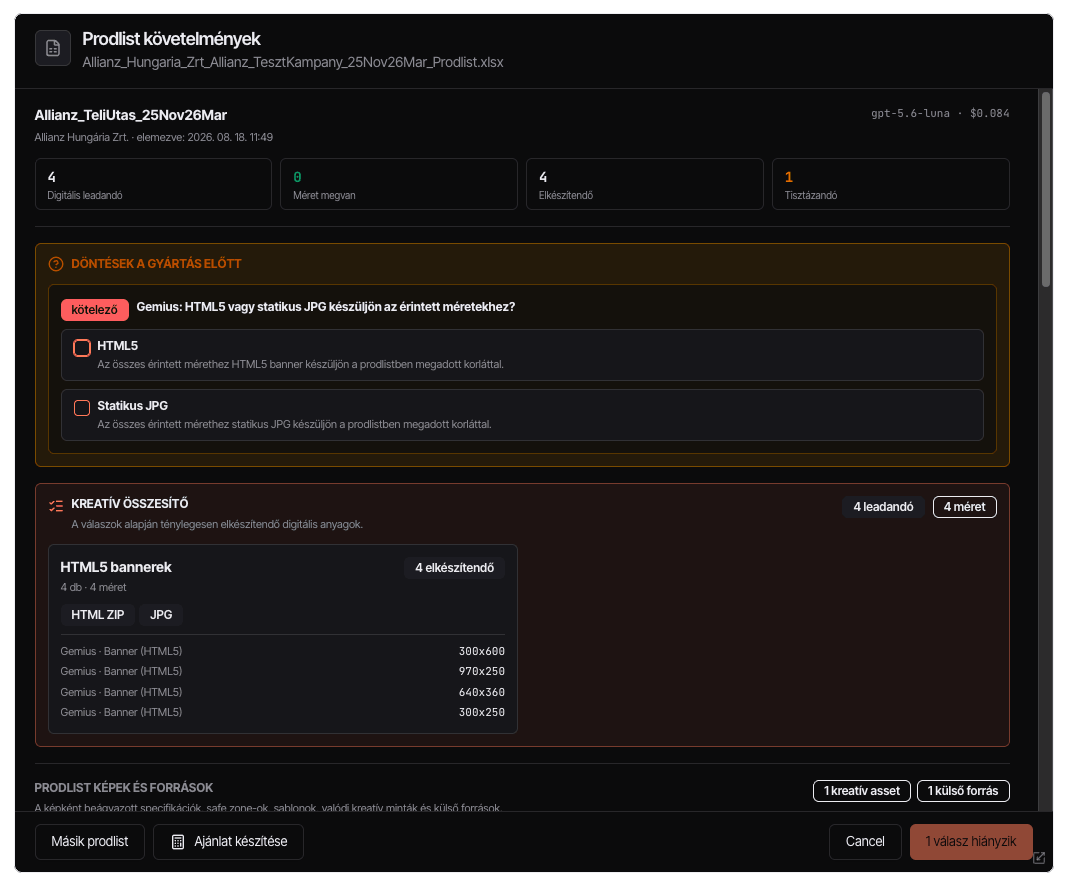Select the Digitális leadandó stat card

tap(153, 185)
